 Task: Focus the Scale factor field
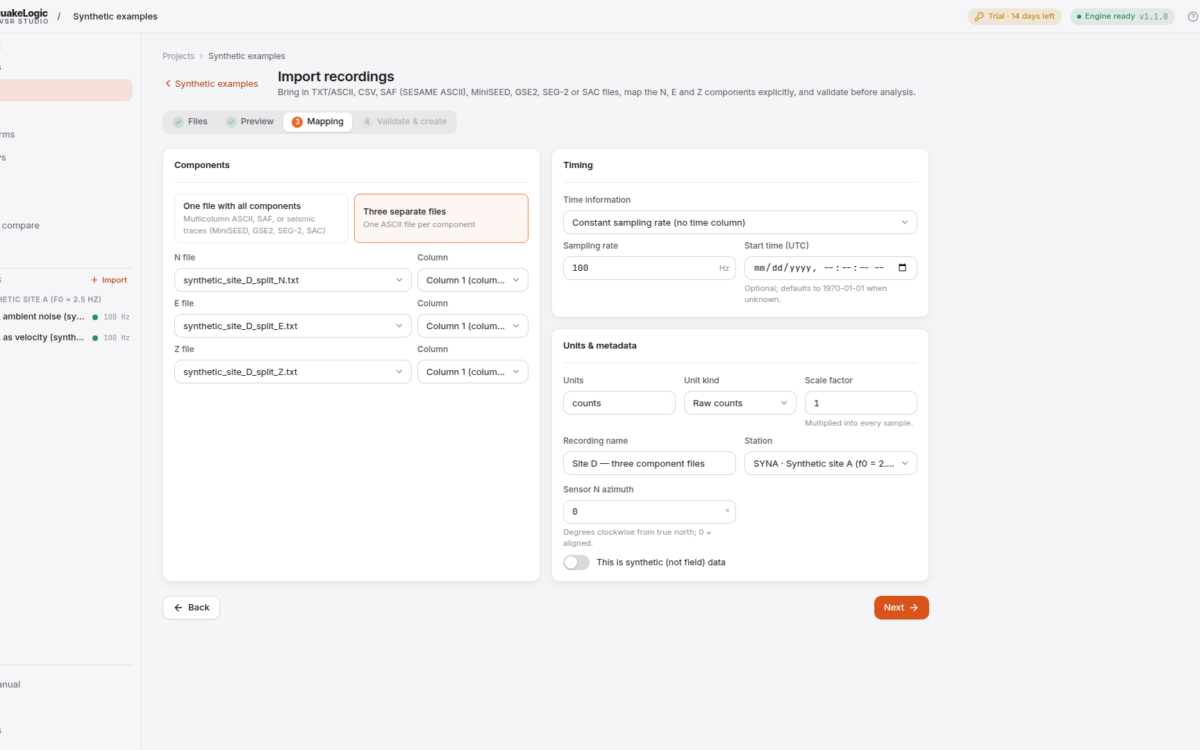click(x=861, y=403)
